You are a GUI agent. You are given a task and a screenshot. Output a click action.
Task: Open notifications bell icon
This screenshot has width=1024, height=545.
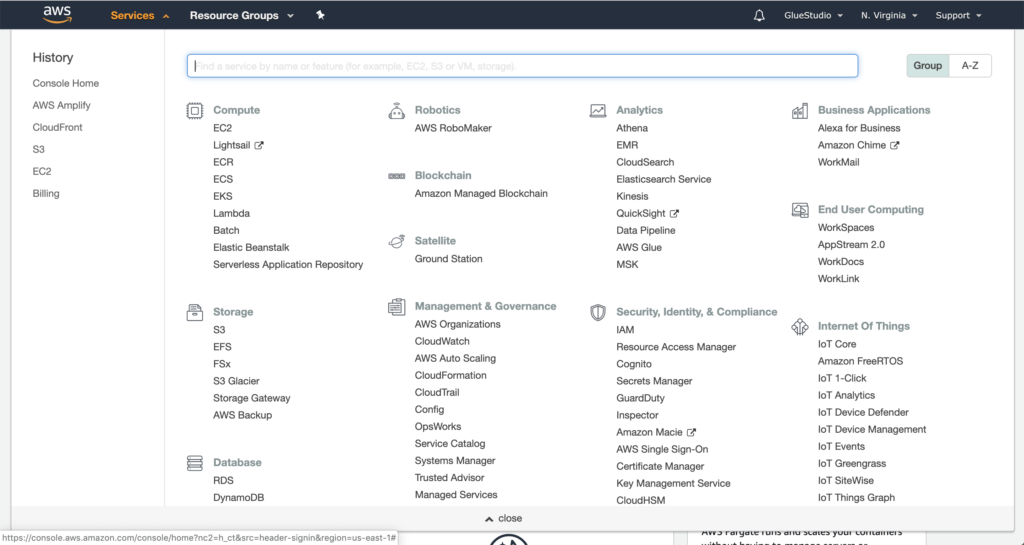759,16
